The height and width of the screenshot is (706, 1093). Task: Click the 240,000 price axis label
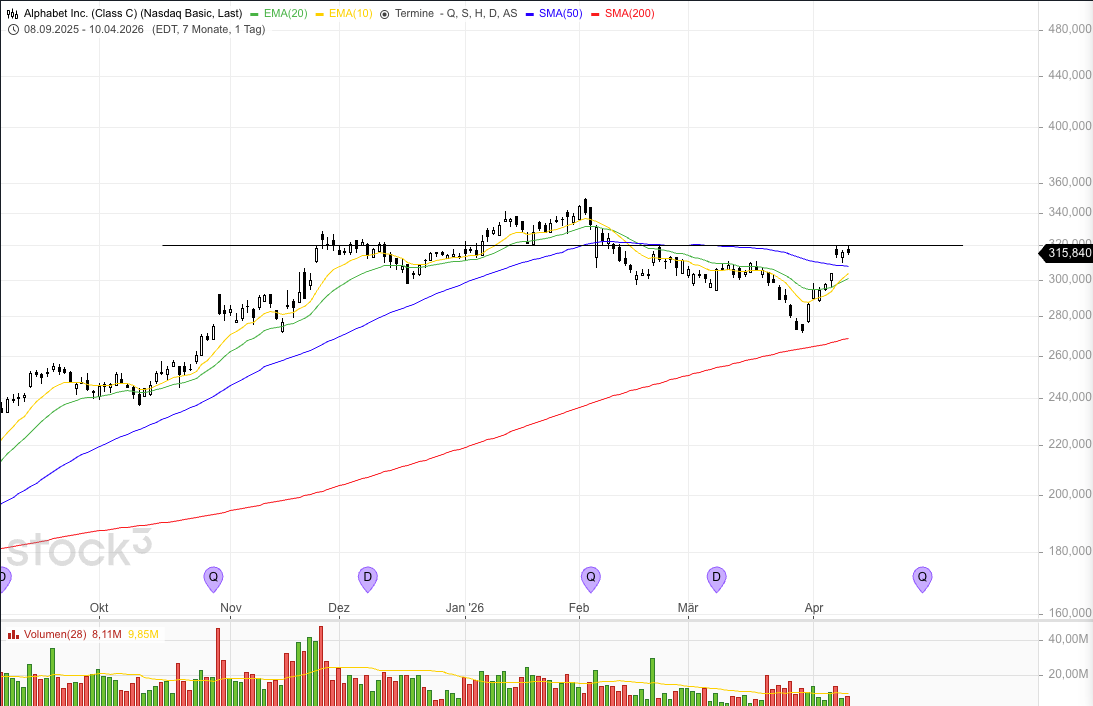[1069, 397]
